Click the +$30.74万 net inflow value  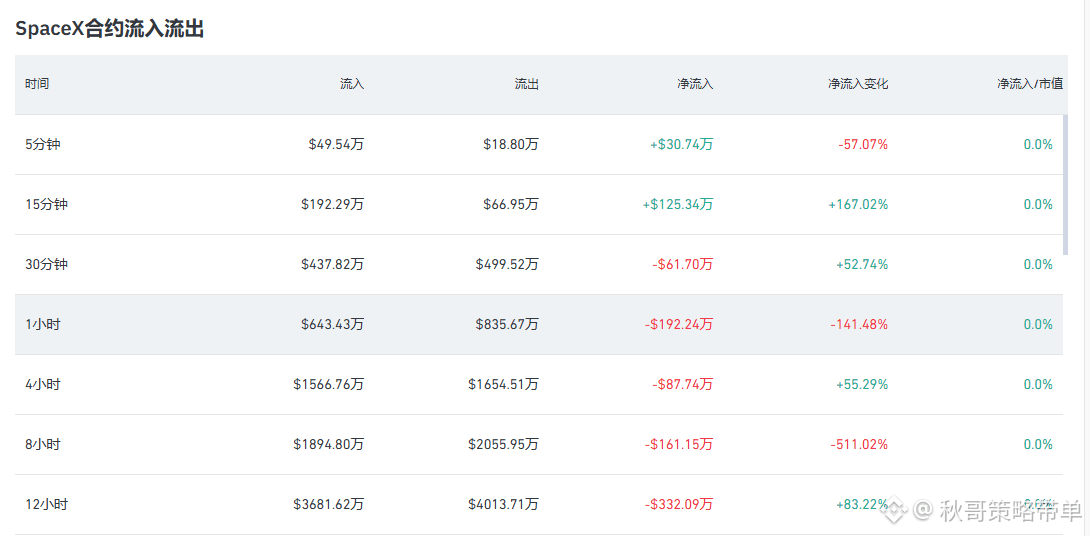pos(681,145)
